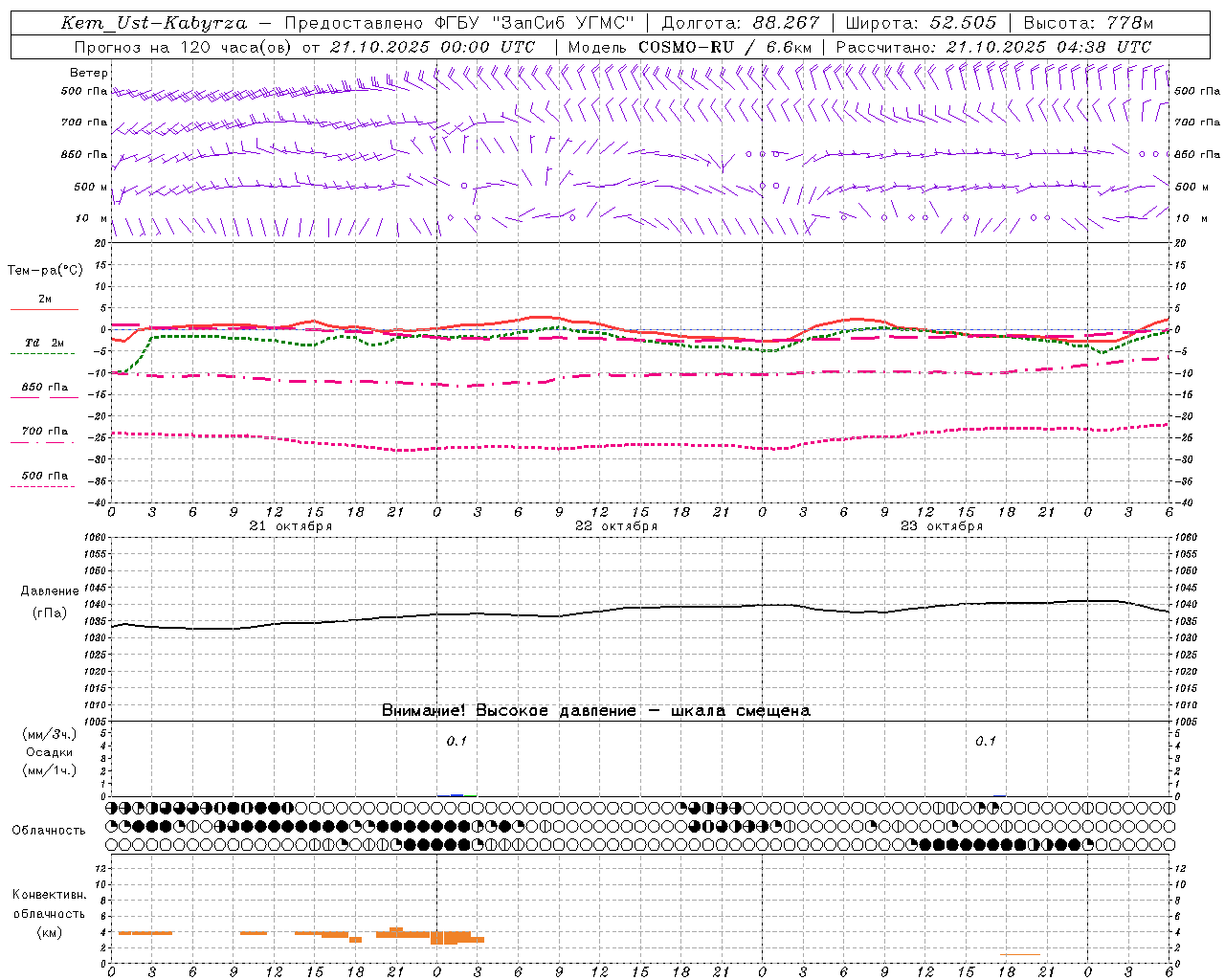Click the warning 'Внимание! Высокое давление – шкала смещена'
The image size is (1225, 980).
point(596,711)
